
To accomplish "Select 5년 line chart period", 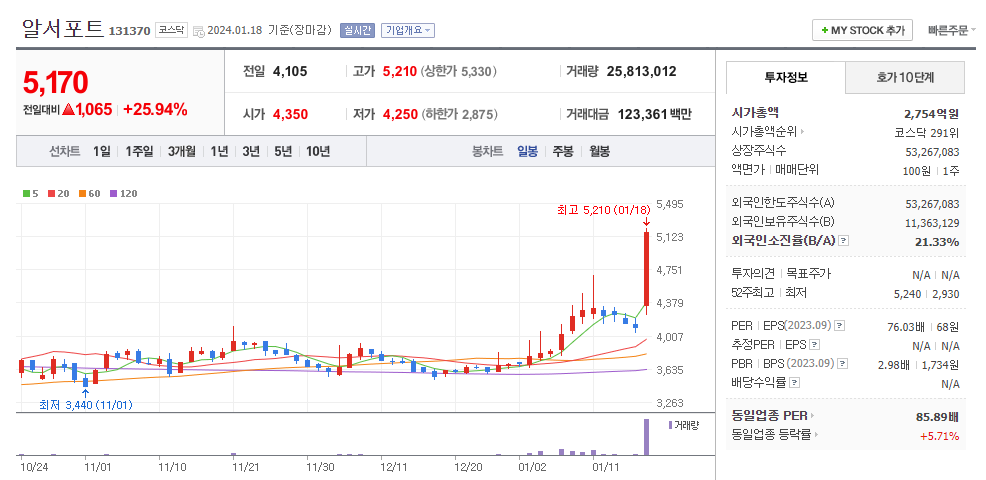I will tap(283, 152).
